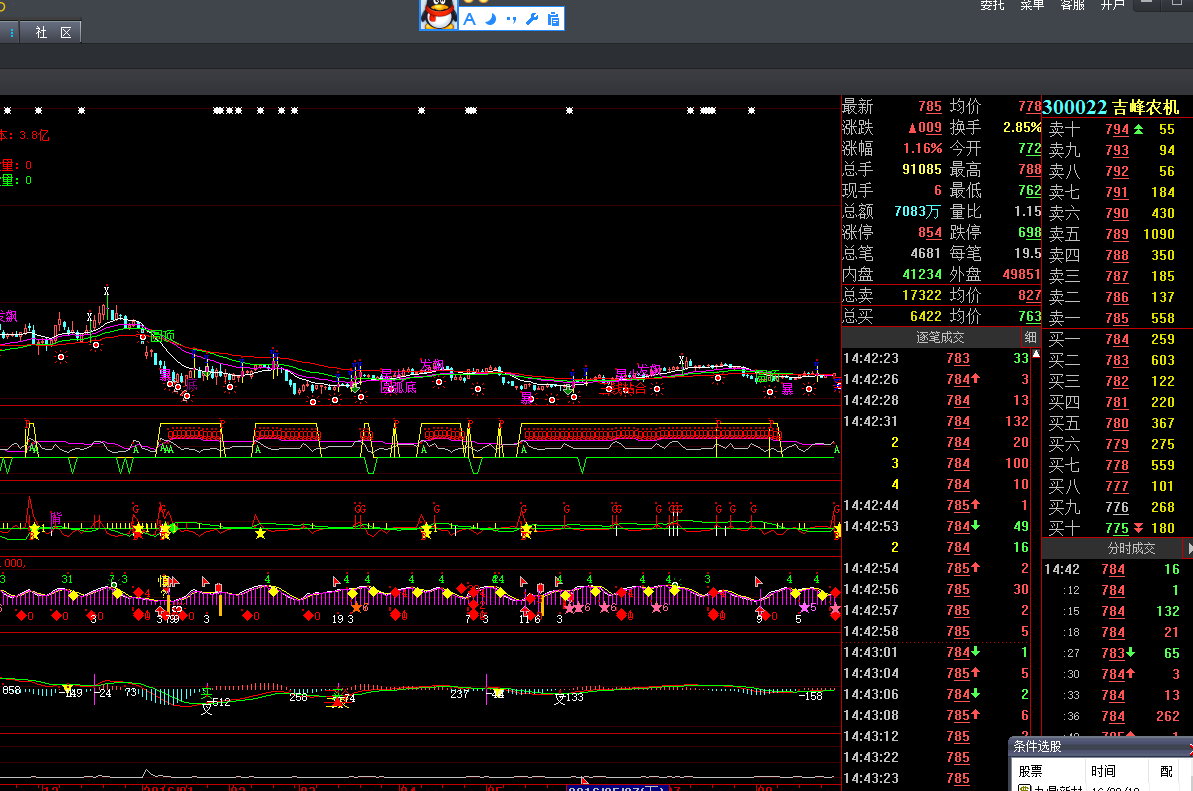Click the 总手 volume value 91085
Viewport: 1193px width, 791px height.
point(921,170)
